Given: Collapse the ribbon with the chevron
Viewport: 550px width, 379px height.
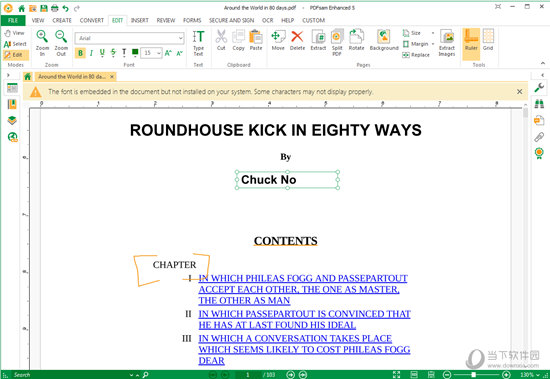Looking at the screenshot, I should pyautogui.click(x=543, y=64).
